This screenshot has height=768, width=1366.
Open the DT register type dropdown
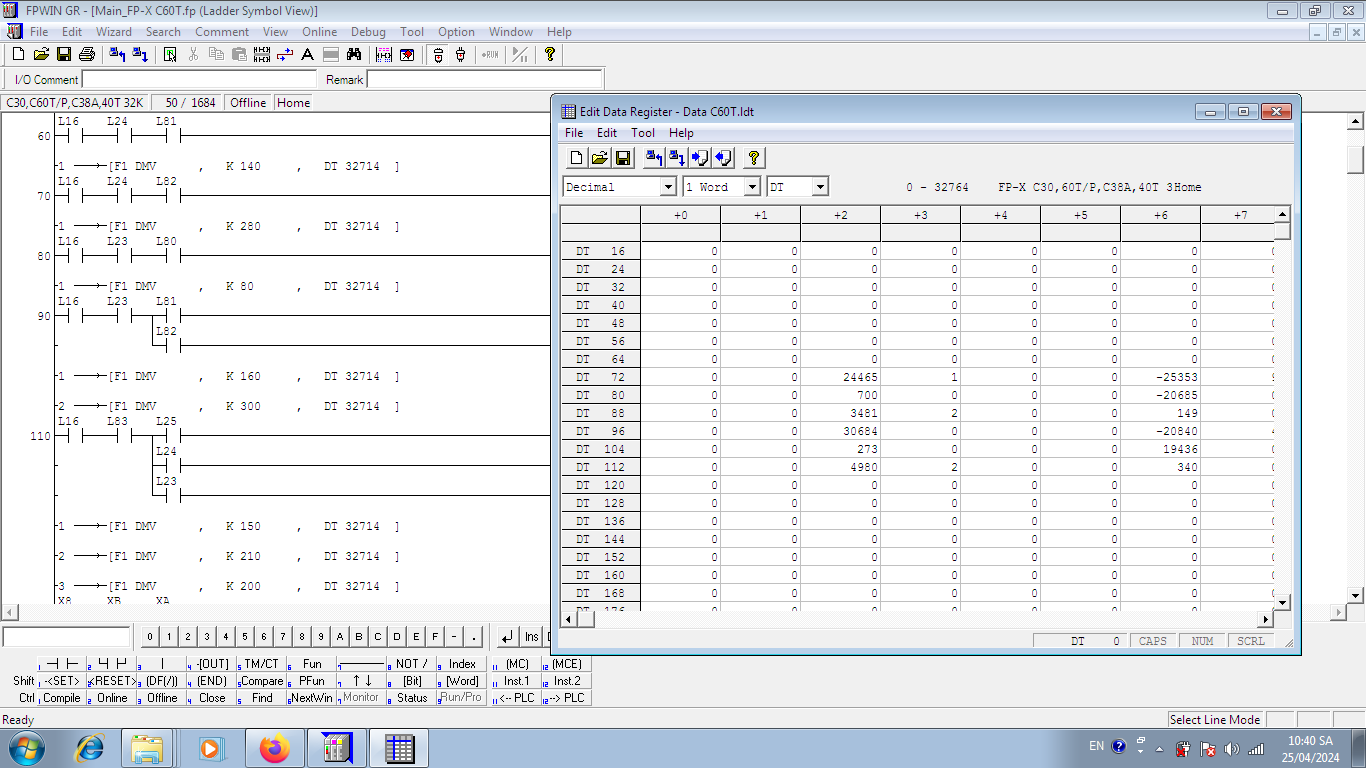click(x=820, y=187)
